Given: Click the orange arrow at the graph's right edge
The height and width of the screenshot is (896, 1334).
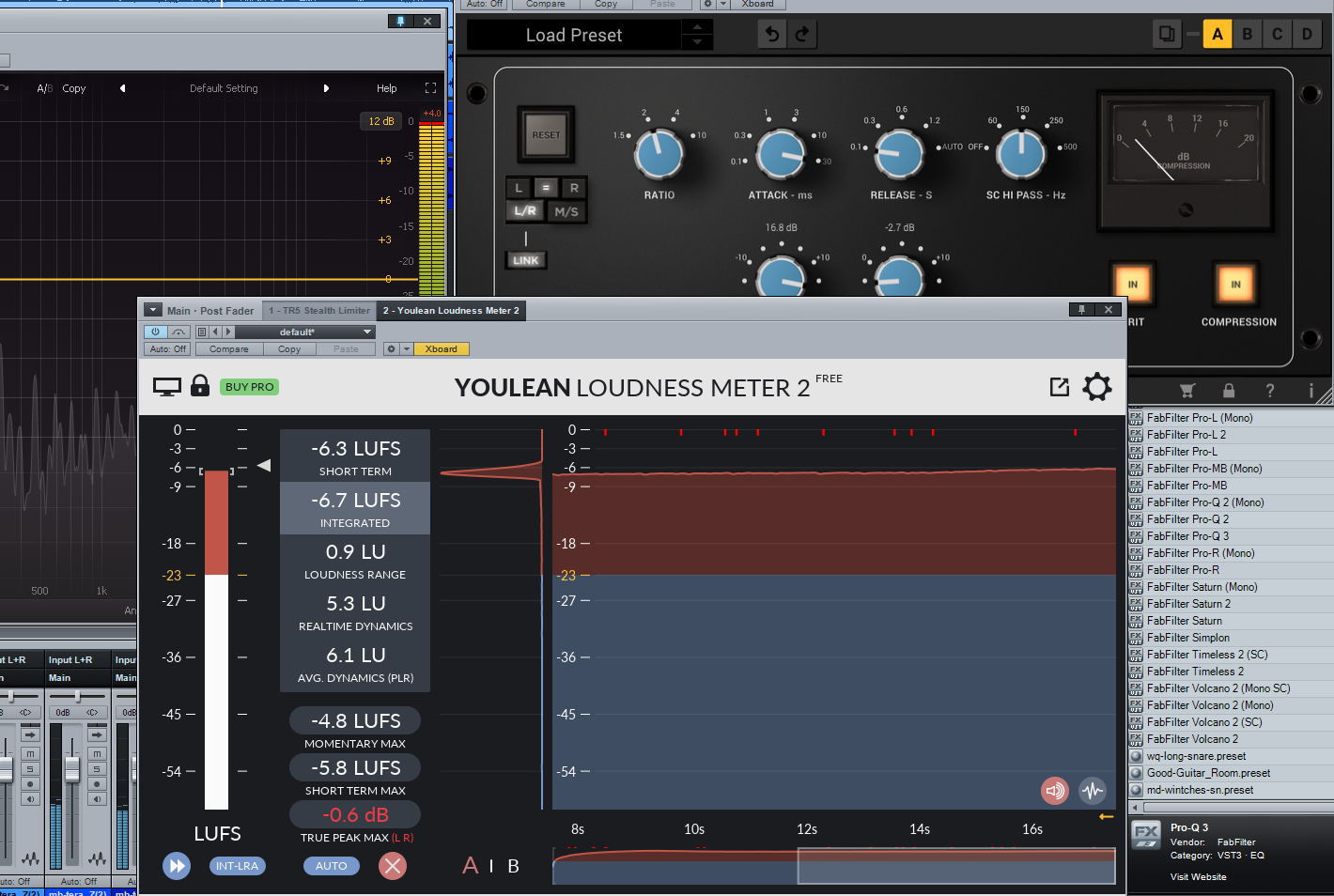Looking at the screenshot, I should tap(1107, 817).
